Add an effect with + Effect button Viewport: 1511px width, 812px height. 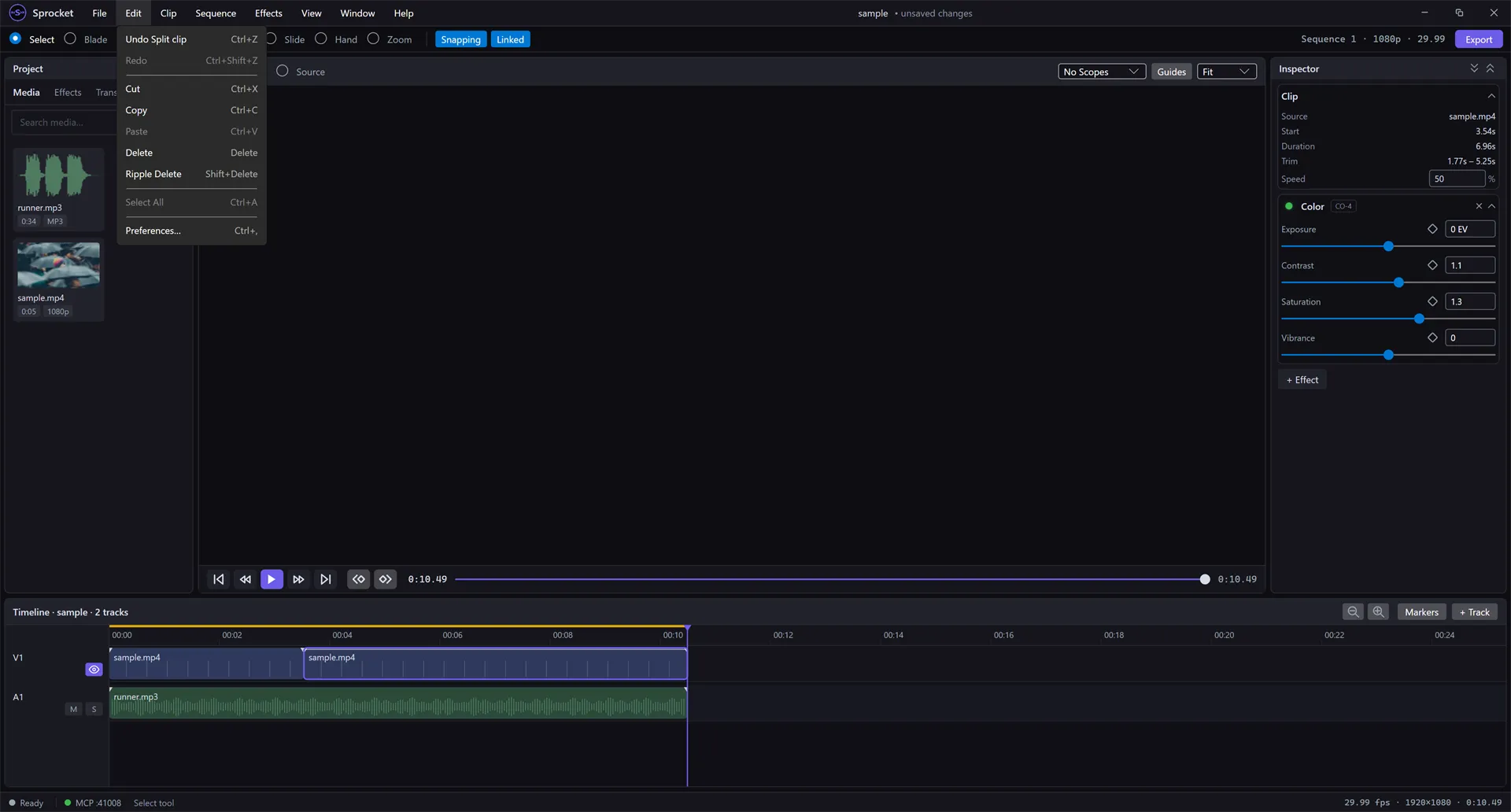(1302, 380)
